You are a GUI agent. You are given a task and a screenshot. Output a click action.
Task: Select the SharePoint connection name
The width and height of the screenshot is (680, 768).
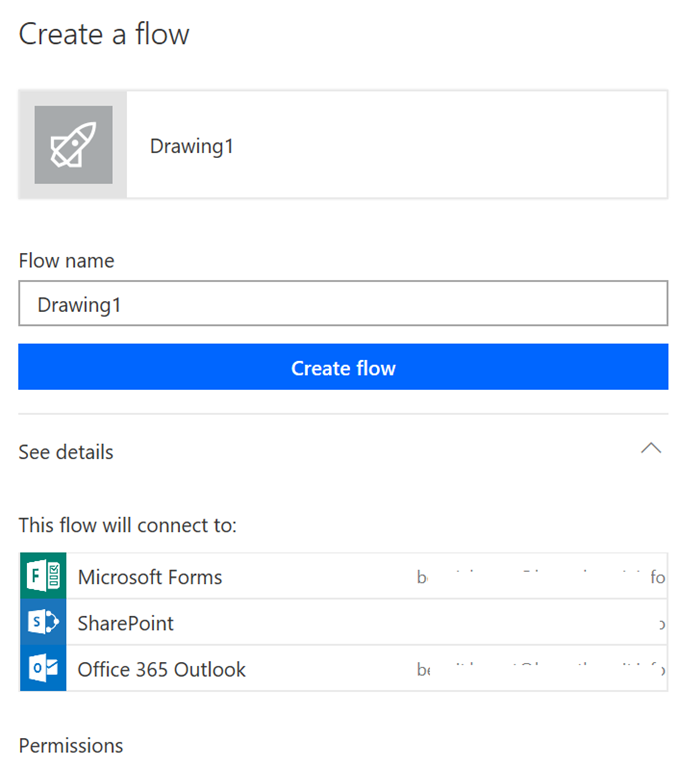126,623
